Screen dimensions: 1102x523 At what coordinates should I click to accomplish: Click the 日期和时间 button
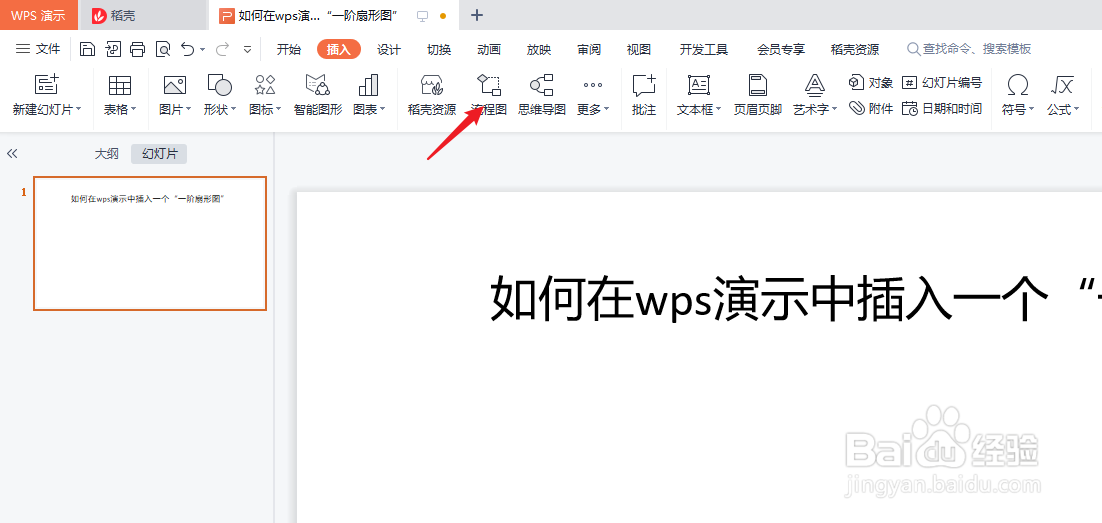[x=942, y=108]
